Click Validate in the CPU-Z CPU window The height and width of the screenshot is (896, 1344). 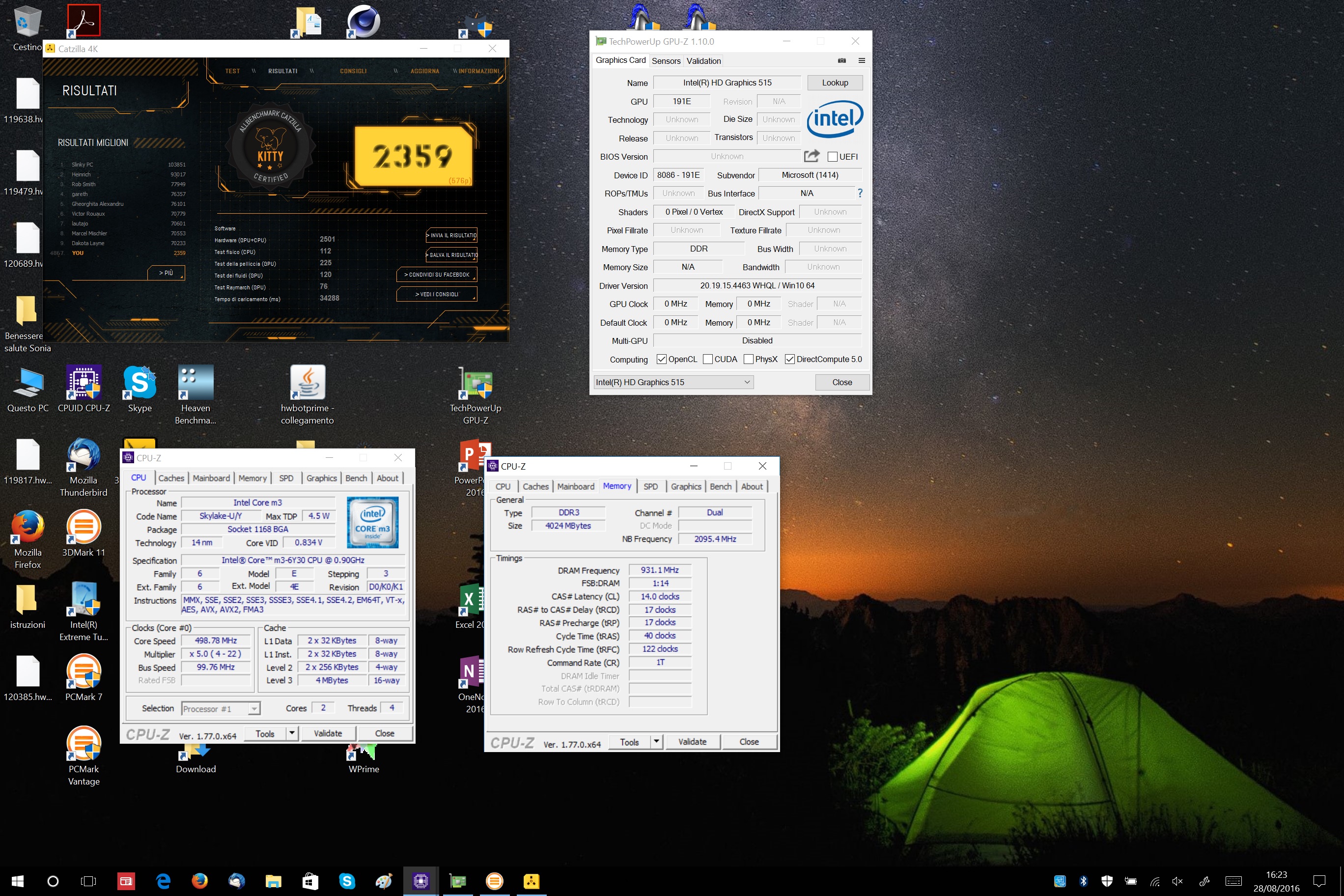pos(328,733)
